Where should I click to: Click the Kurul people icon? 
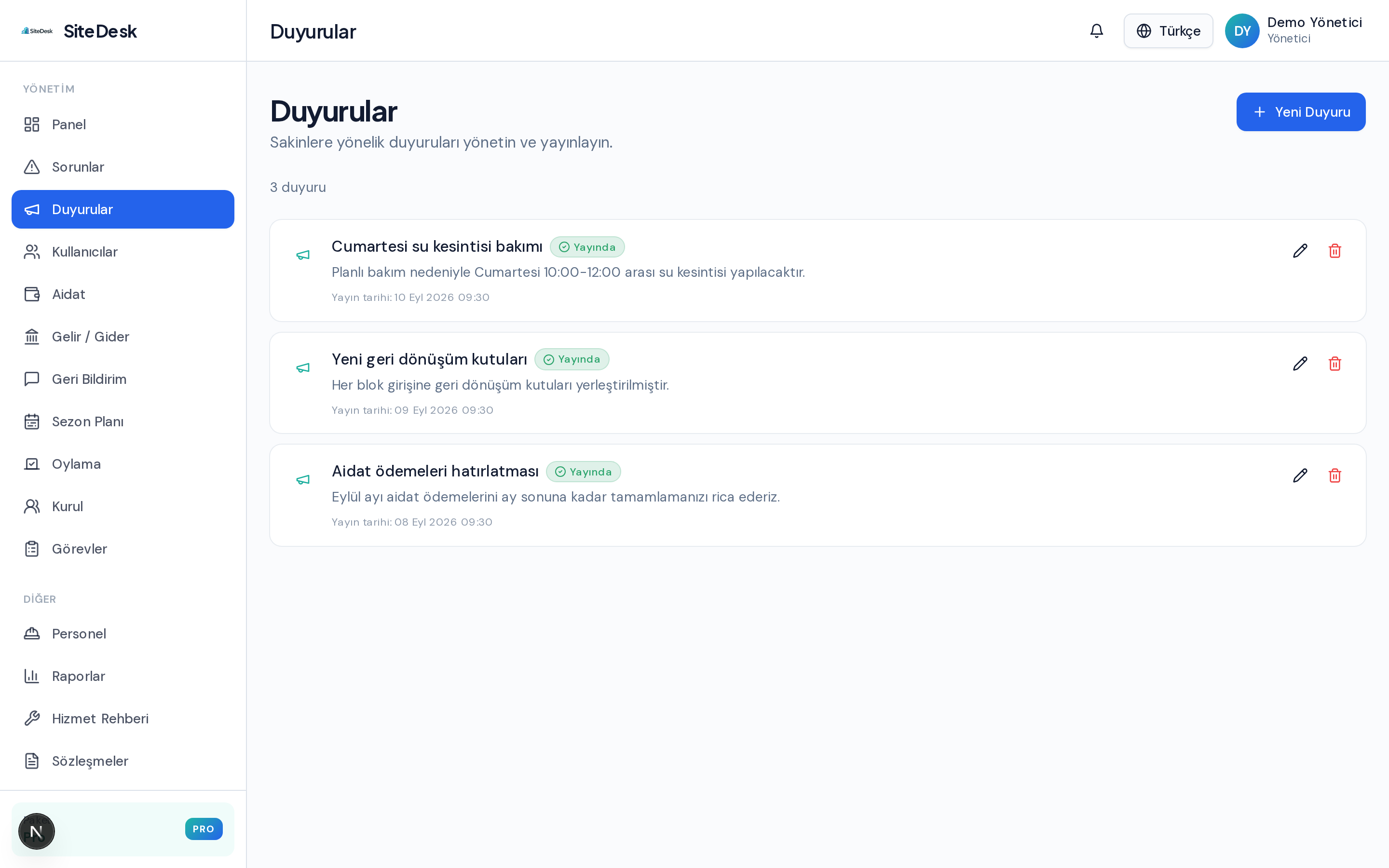coord(32,506)
